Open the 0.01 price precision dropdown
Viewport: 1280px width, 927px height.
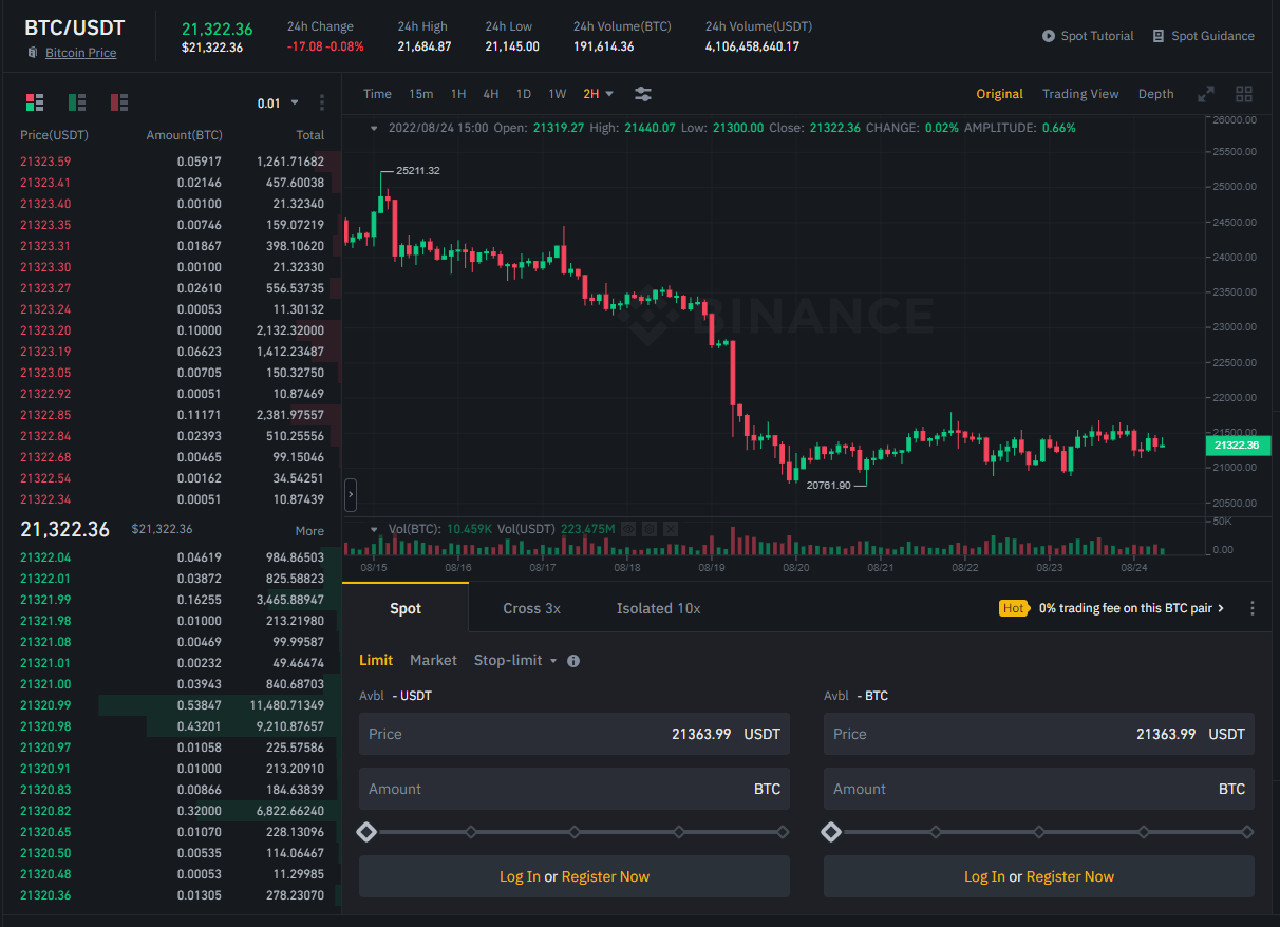[x=277, y=102]
